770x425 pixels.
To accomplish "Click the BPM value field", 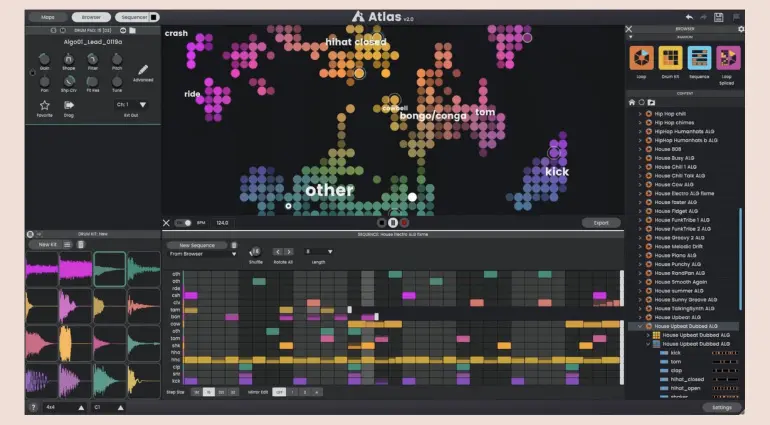I will pyautogui.click(x=223, y=223).
